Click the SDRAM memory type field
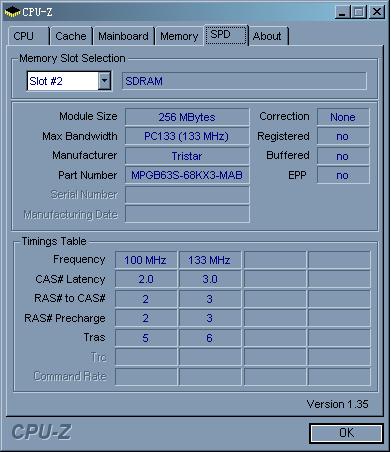Viewport: 391px width, 452px height. pyautogui.click(x=244, y=81)
